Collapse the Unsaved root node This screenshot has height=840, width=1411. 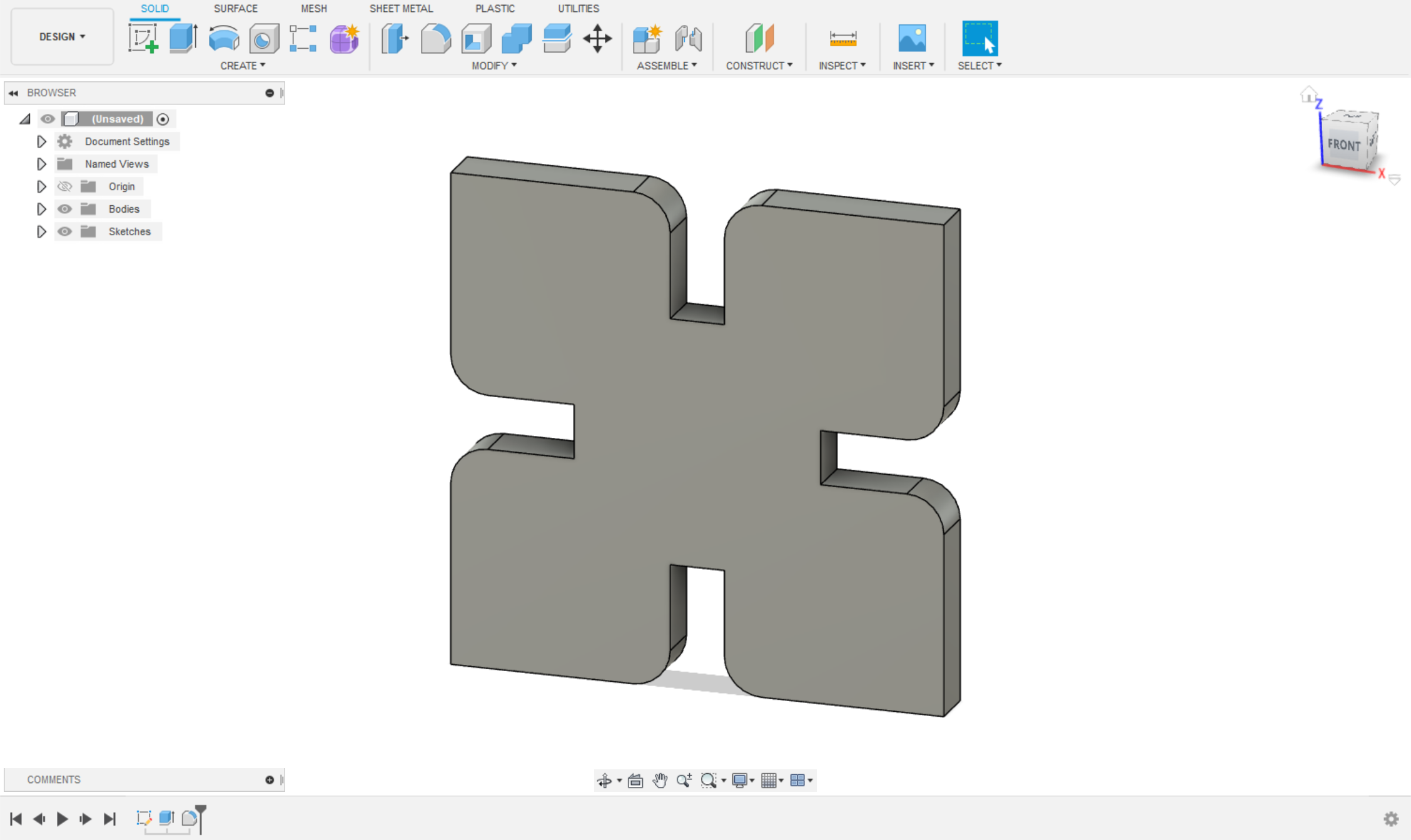pos(25,119)
